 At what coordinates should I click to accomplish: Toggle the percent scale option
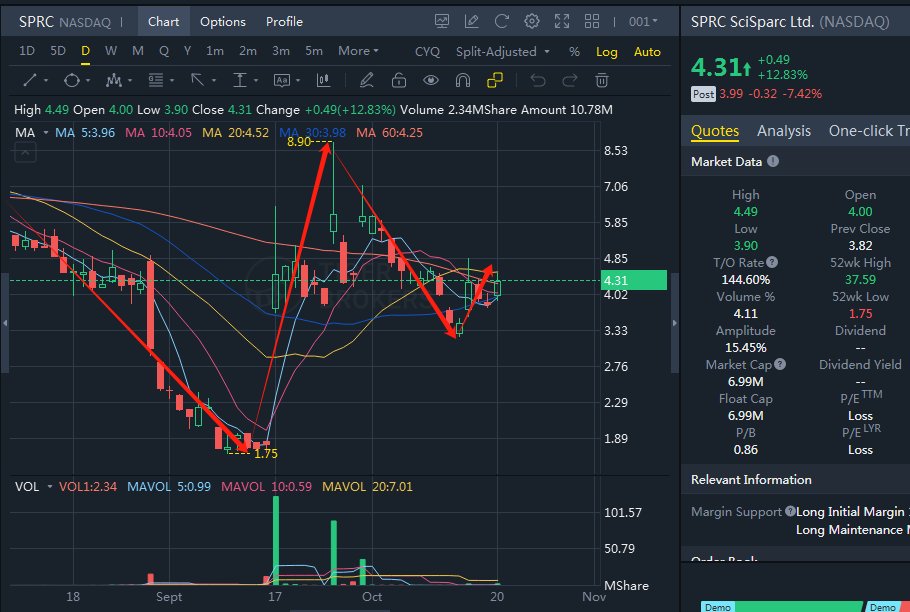[x=574, y=52]
